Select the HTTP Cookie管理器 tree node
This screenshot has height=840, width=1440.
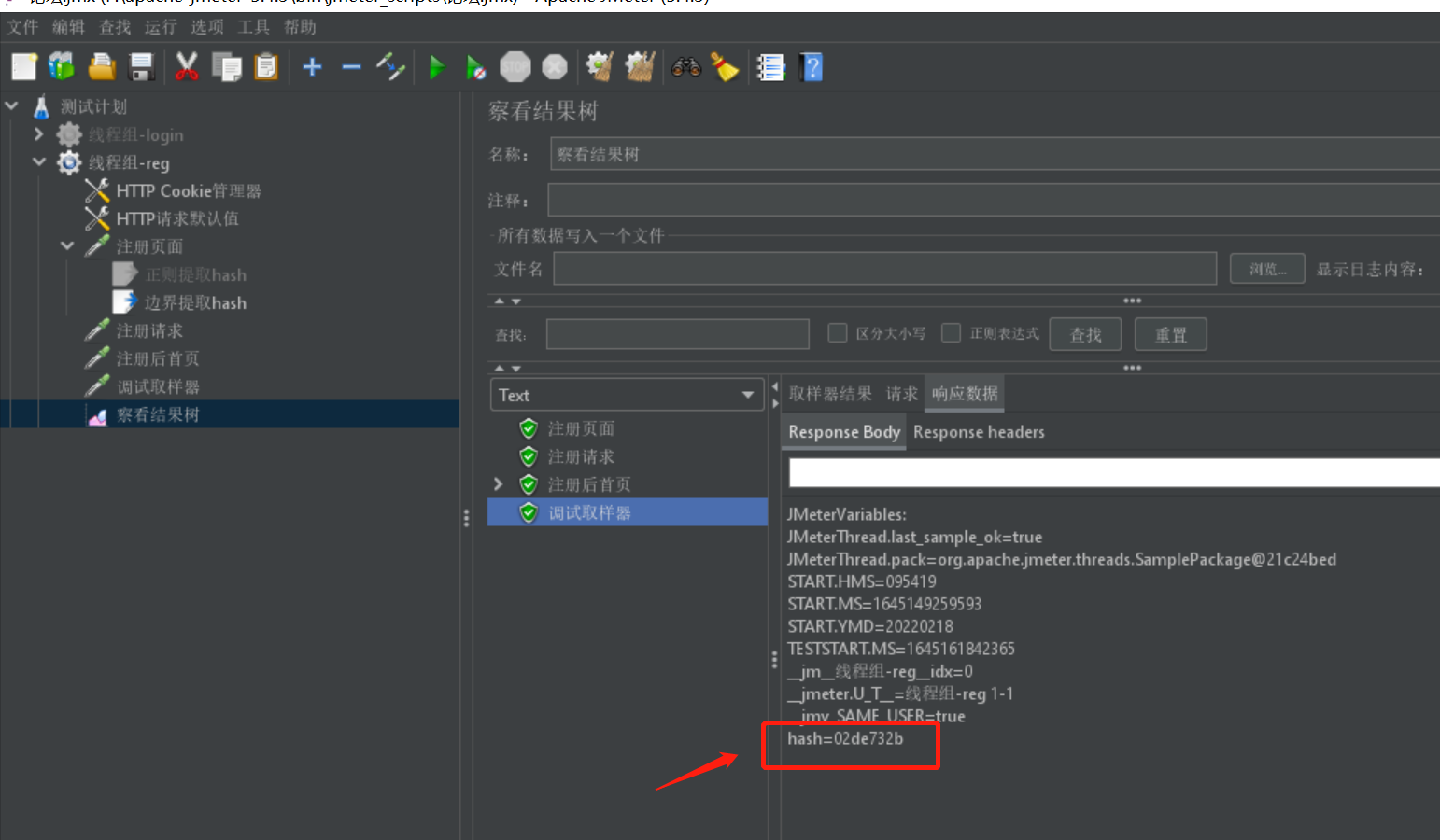[188, 190]
